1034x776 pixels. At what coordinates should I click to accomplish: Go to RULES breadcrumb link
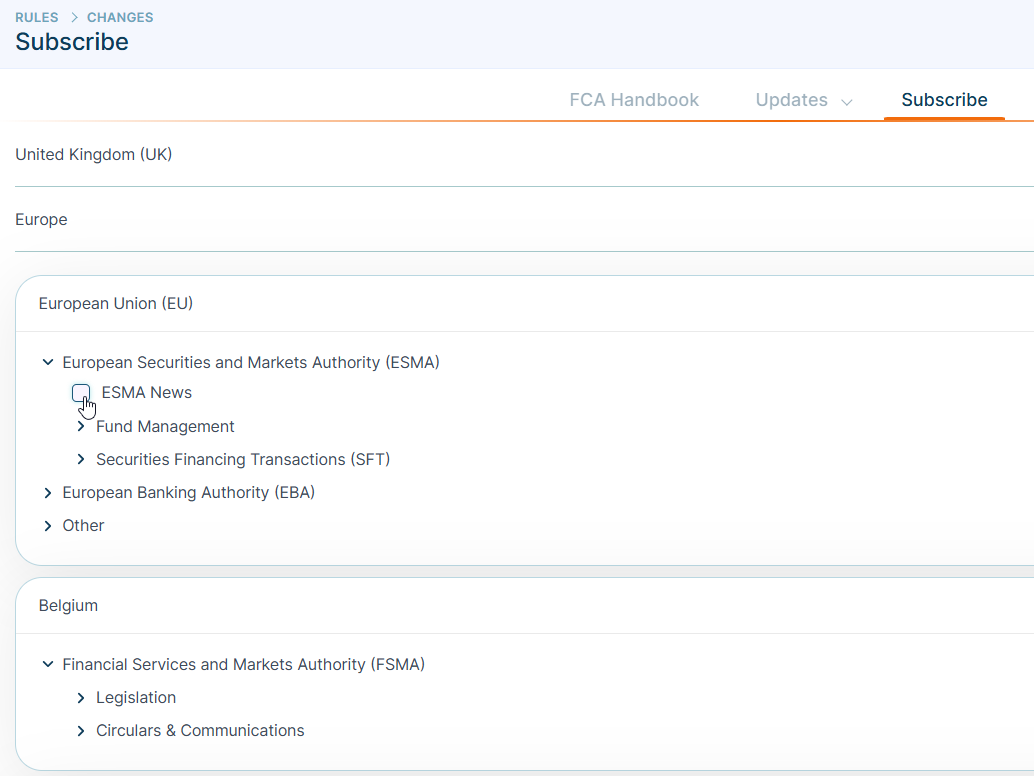pyautogui.click(x=37, y=17)
